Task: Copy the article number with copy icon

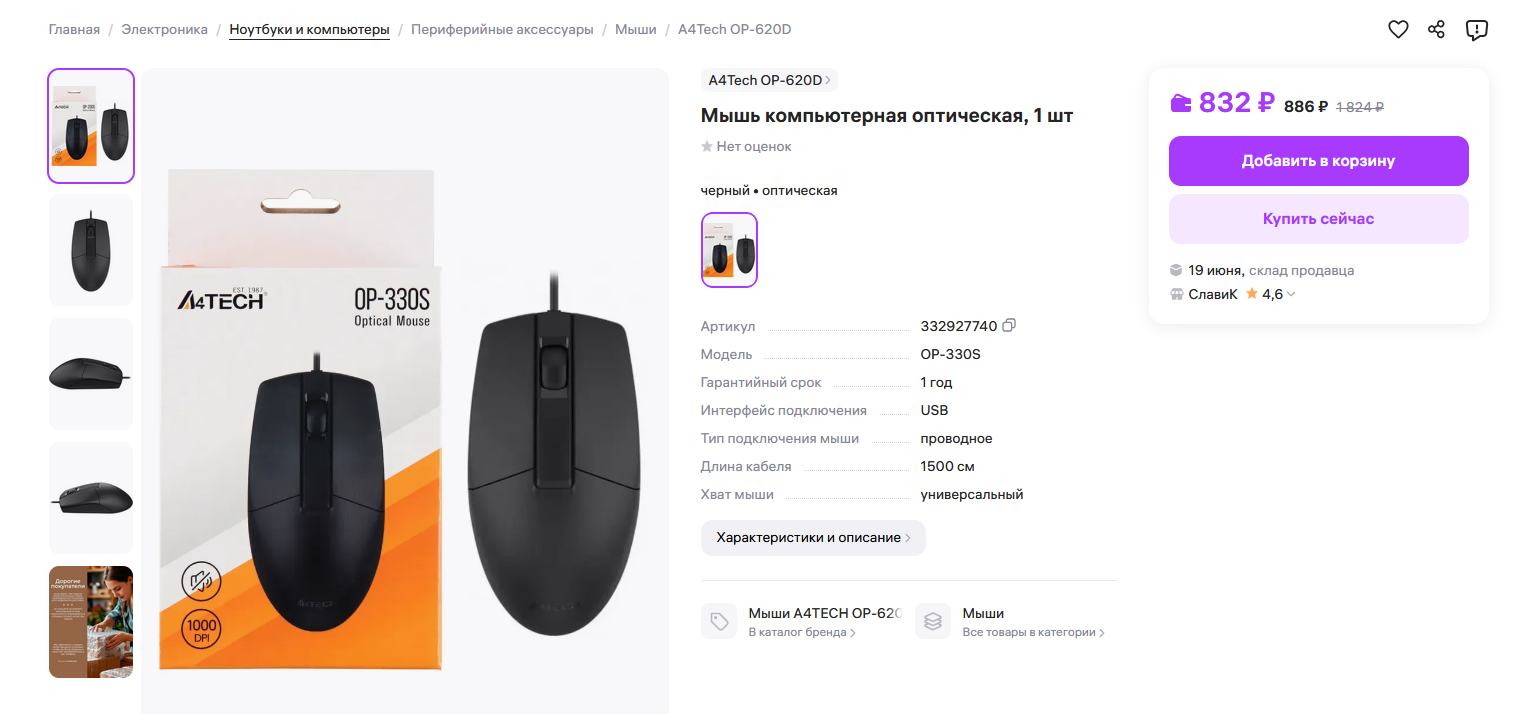Action: (x=1009, y=326)
